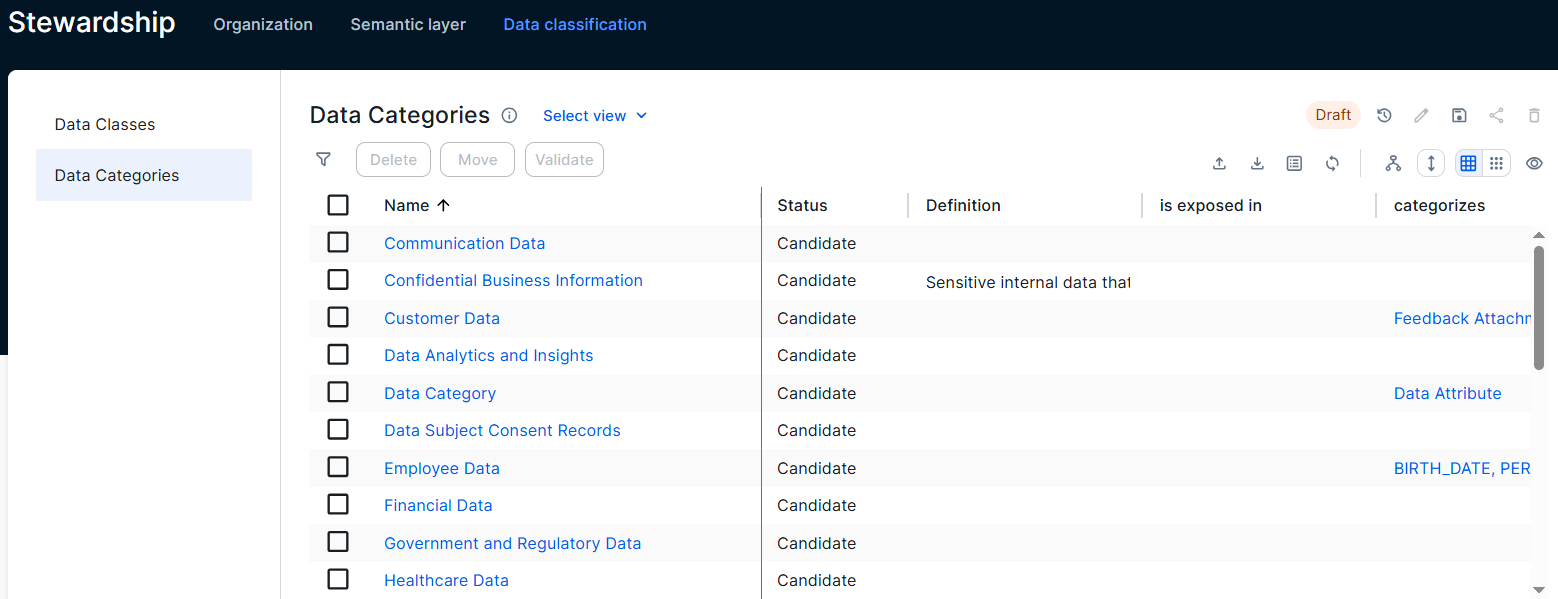Screen dimensions: 1558x599
Task: Open the Healthcare Data link
Action: tap(446, 580)
